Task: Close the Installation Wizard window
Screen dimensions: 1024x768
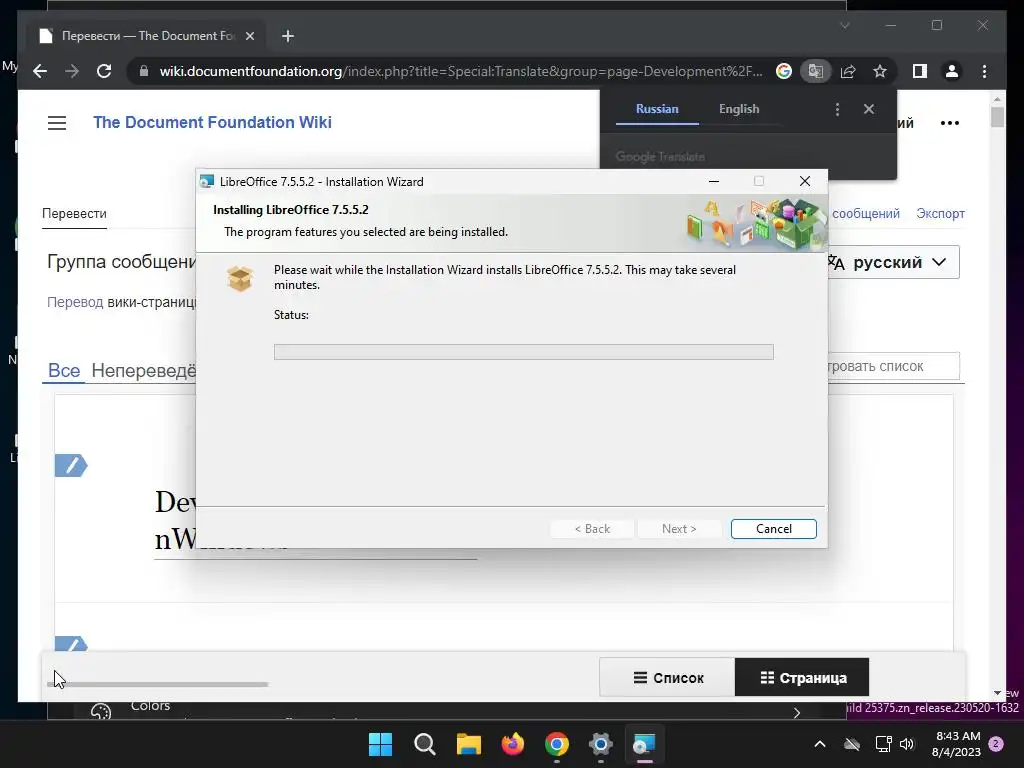Action: [805, 182]
